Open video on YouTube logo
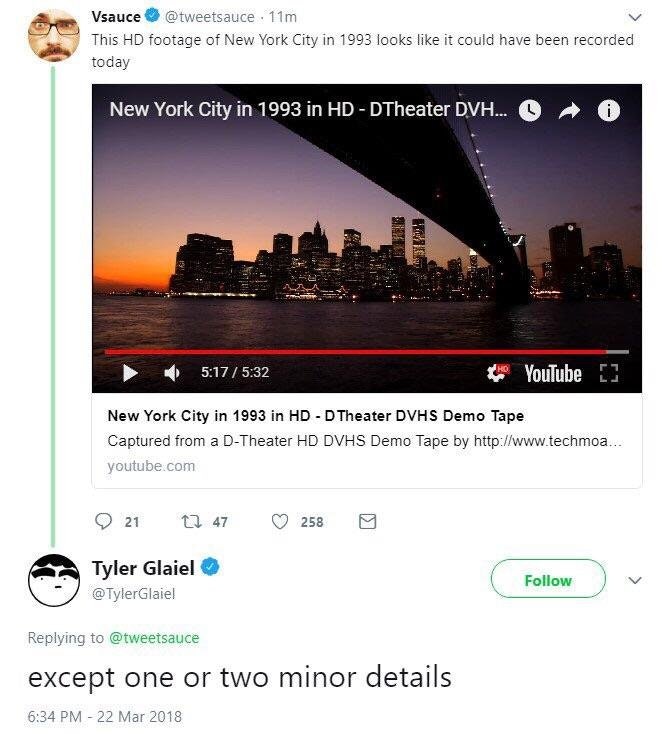This screenshot has height=734, width=662. [552, 373]
